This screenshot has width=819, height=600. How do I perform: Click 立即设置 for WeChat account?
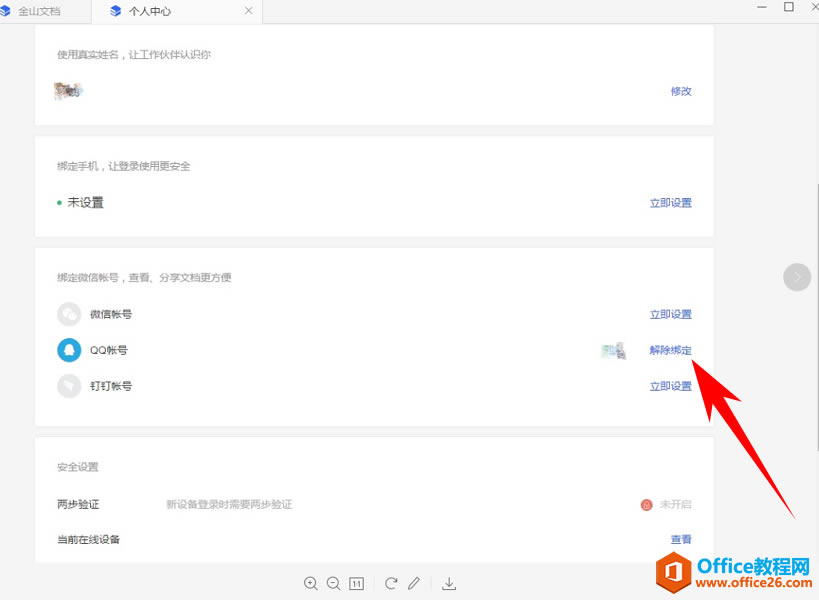pyautogui.click(x=670, y=314)
